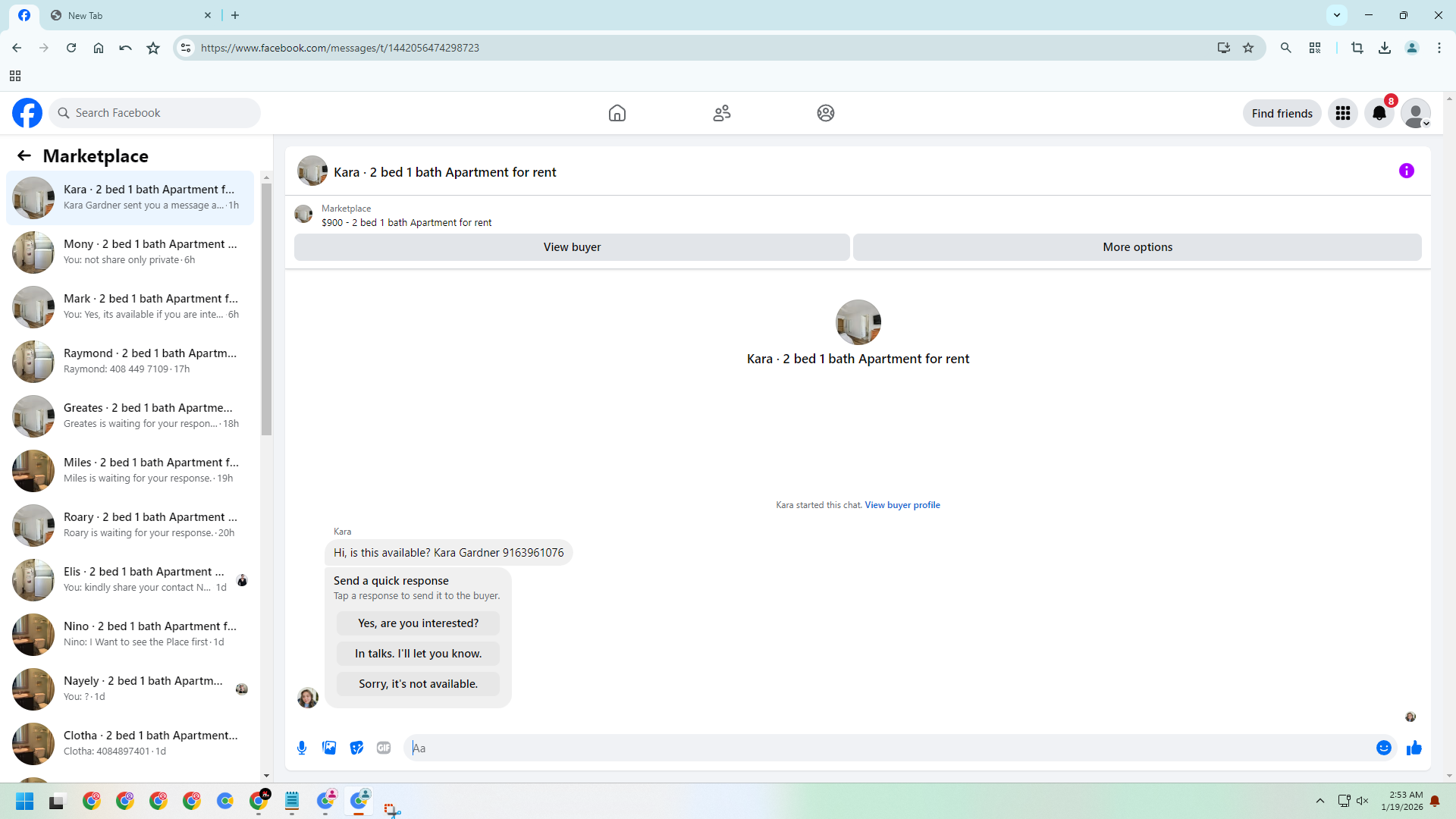
Task: Open the View buyer profile link
Action: [x=902, y=505]
